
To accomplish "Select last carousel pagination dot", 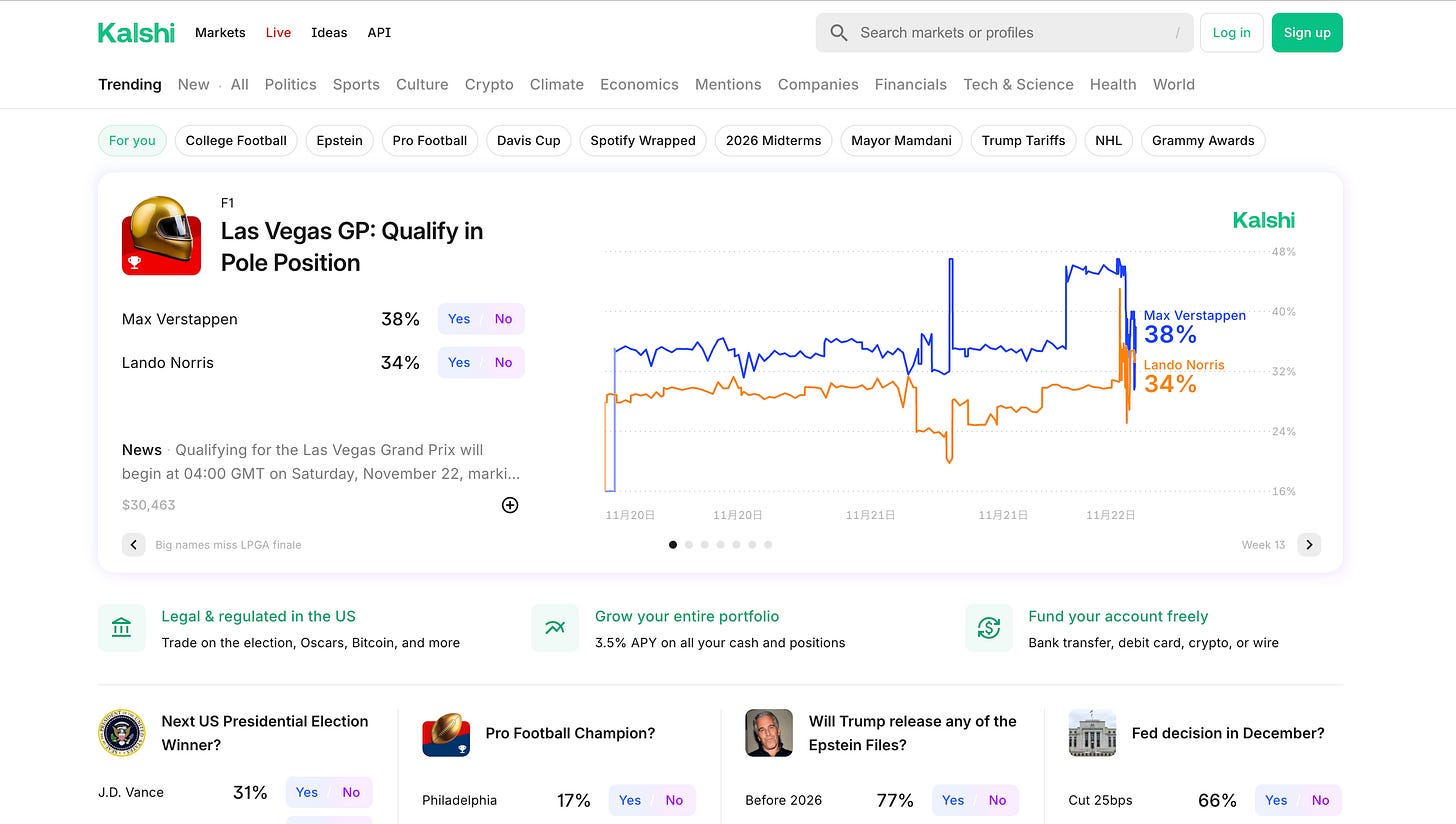I will click(x=768, y=545).
